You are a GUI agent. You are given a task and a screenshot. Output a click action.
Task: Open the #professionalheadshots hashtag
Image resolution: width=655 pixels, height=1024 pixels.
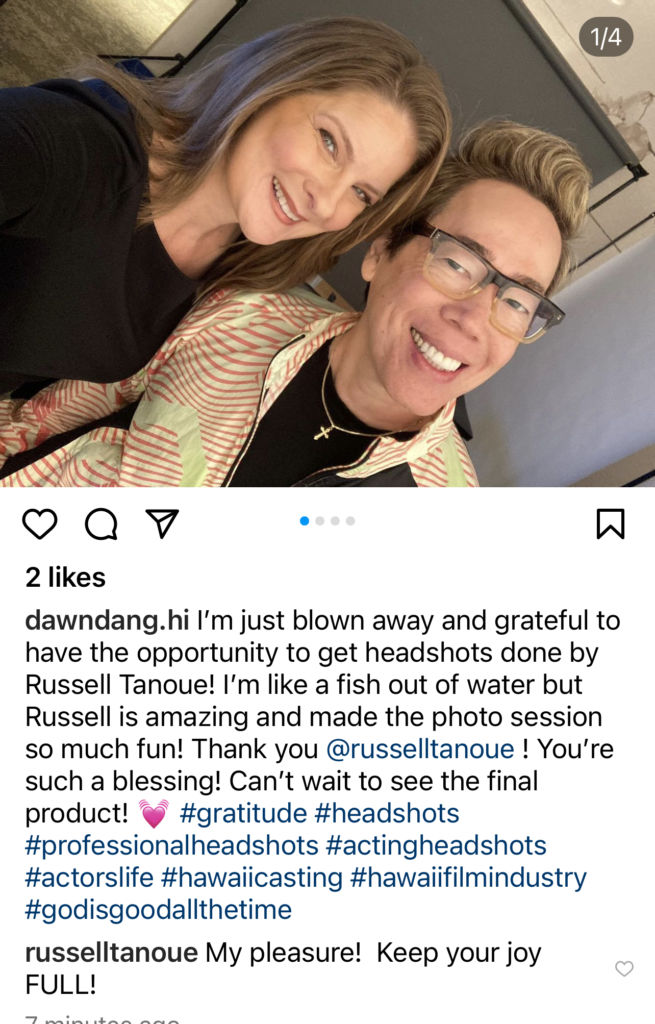pyautogui.click(x=172, y=845)
